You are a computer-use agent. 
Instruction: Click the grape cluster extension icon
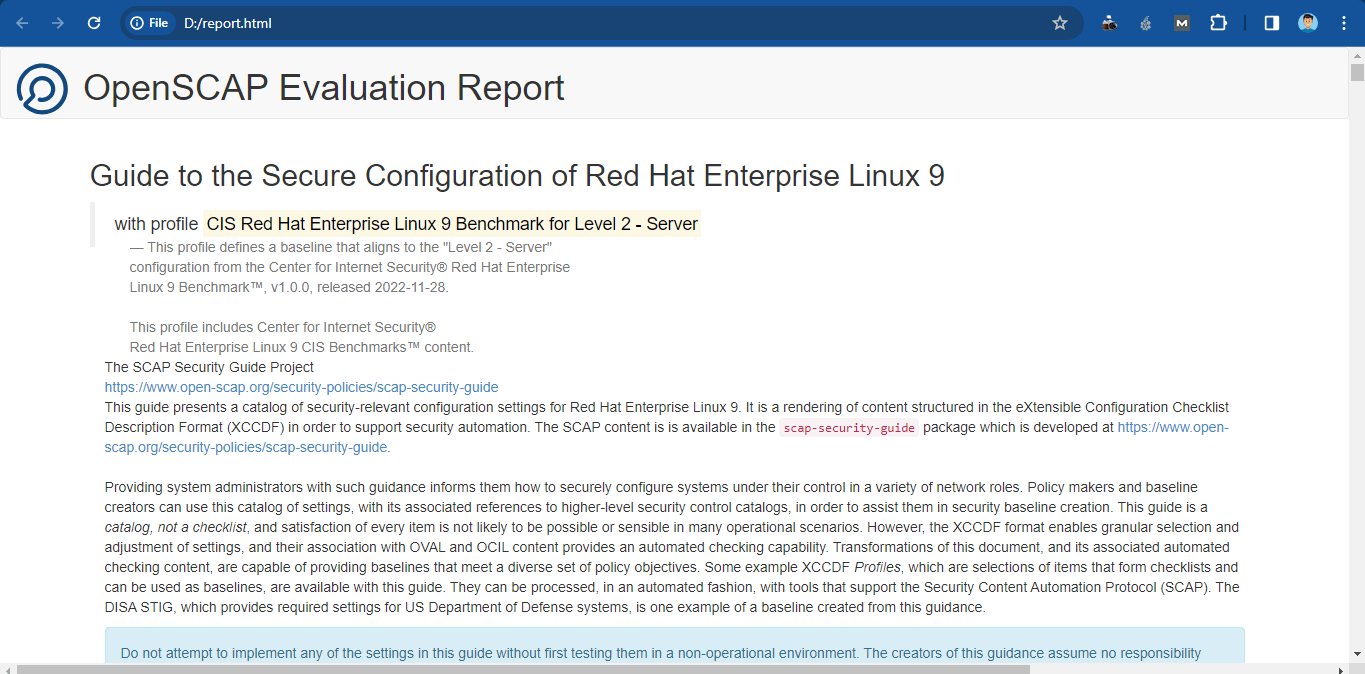pos(1146,23)
